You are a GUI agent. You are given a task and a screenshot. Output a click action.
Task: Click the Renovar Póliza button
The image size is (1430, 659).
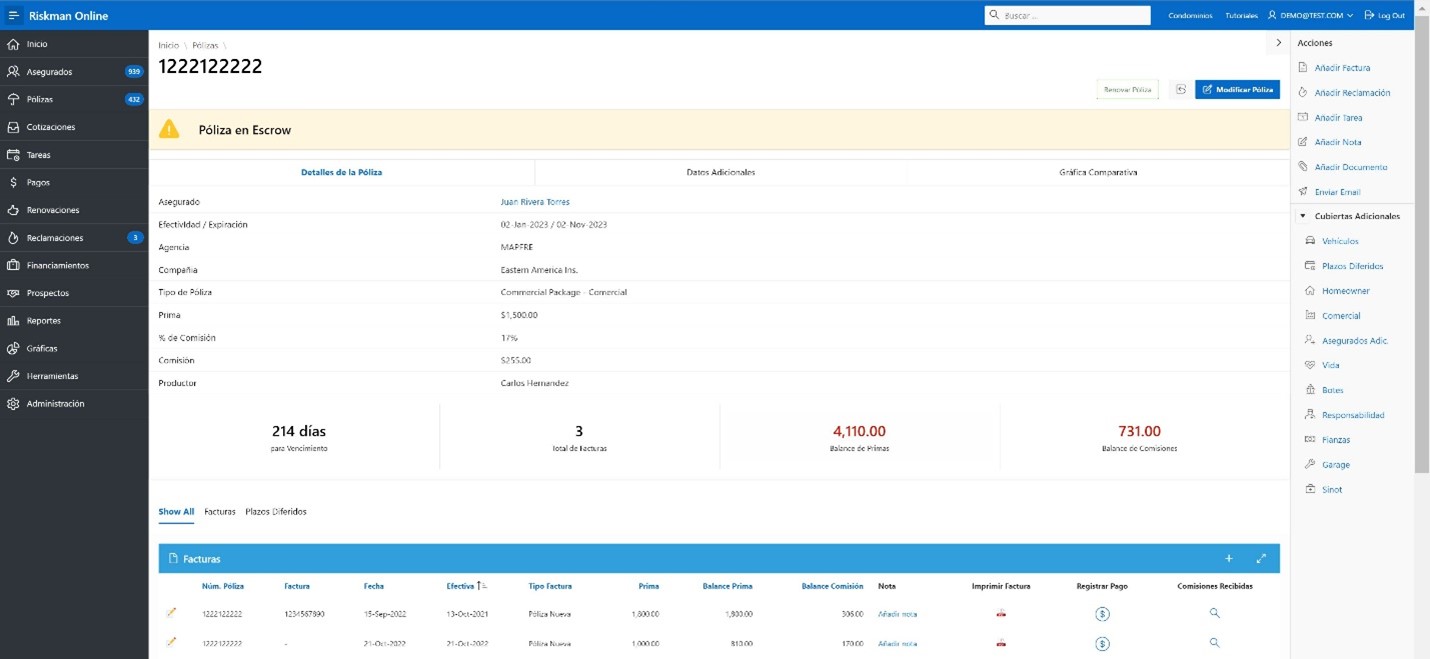point(1127,89)
